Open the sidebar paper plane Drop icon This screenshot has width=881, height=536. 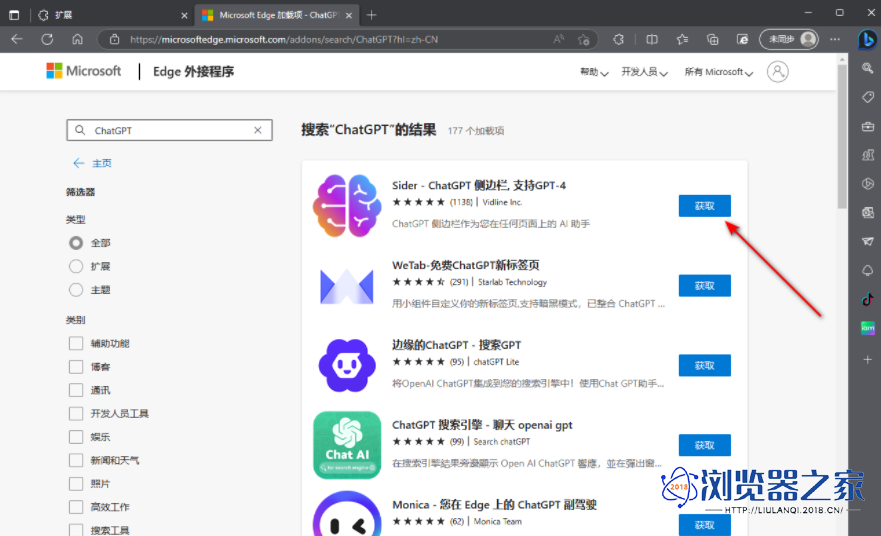pos(868,242)
